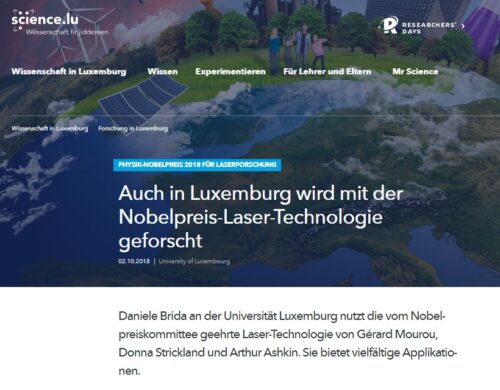Screen dimensions: 500x390
Task: Click the article date 02.10.2018
Action: tap(134, 261)
